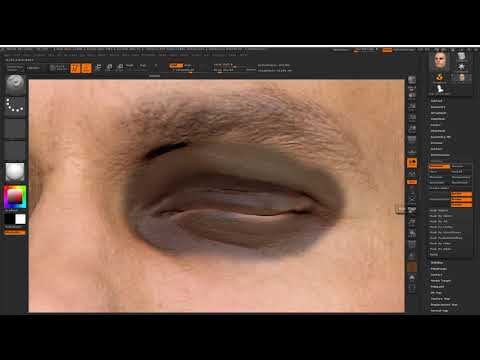
Task: Activate the Scale transform icon
Action: [x=109, y=68]
